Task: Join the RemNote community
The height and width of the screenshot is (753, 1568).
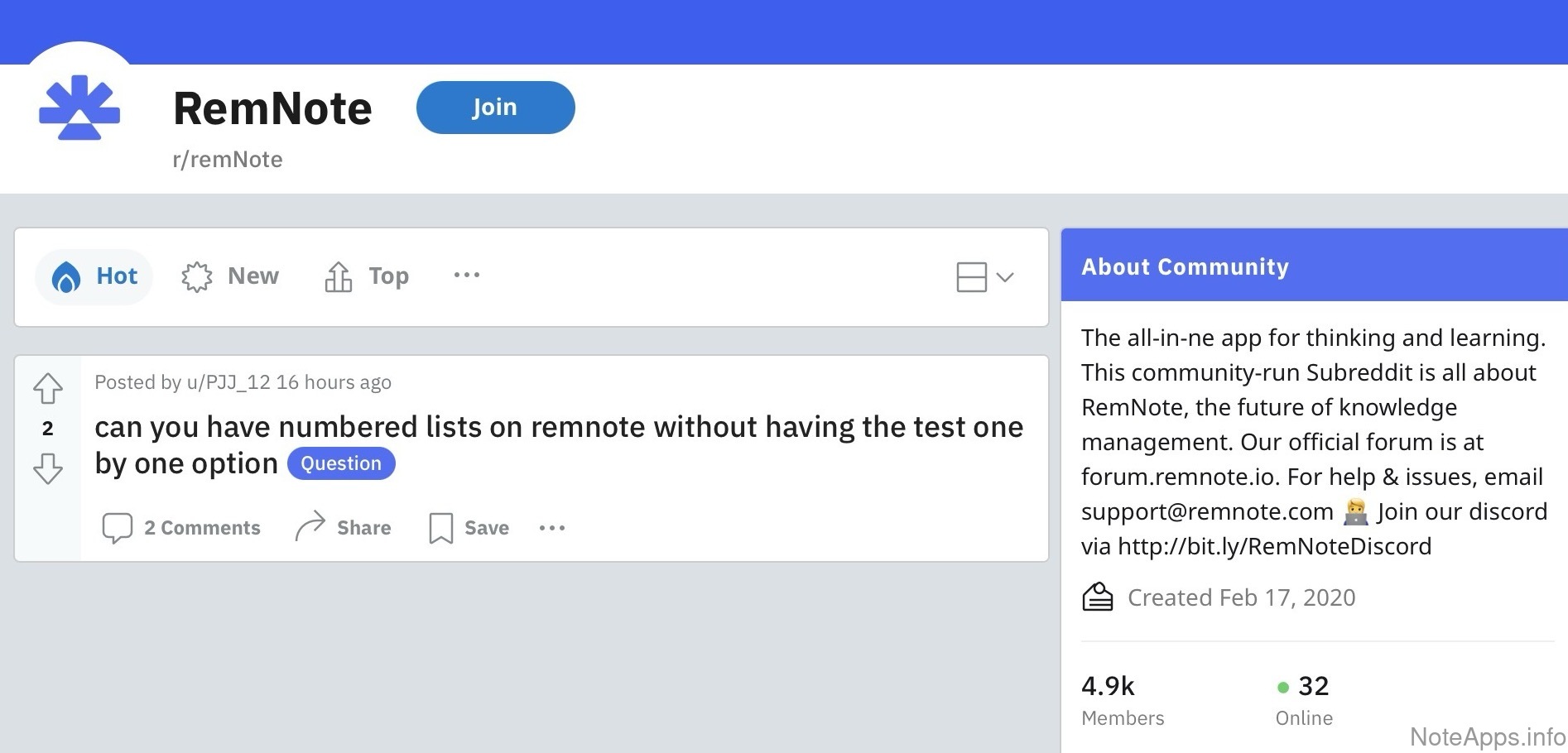Action: [495, 108]
